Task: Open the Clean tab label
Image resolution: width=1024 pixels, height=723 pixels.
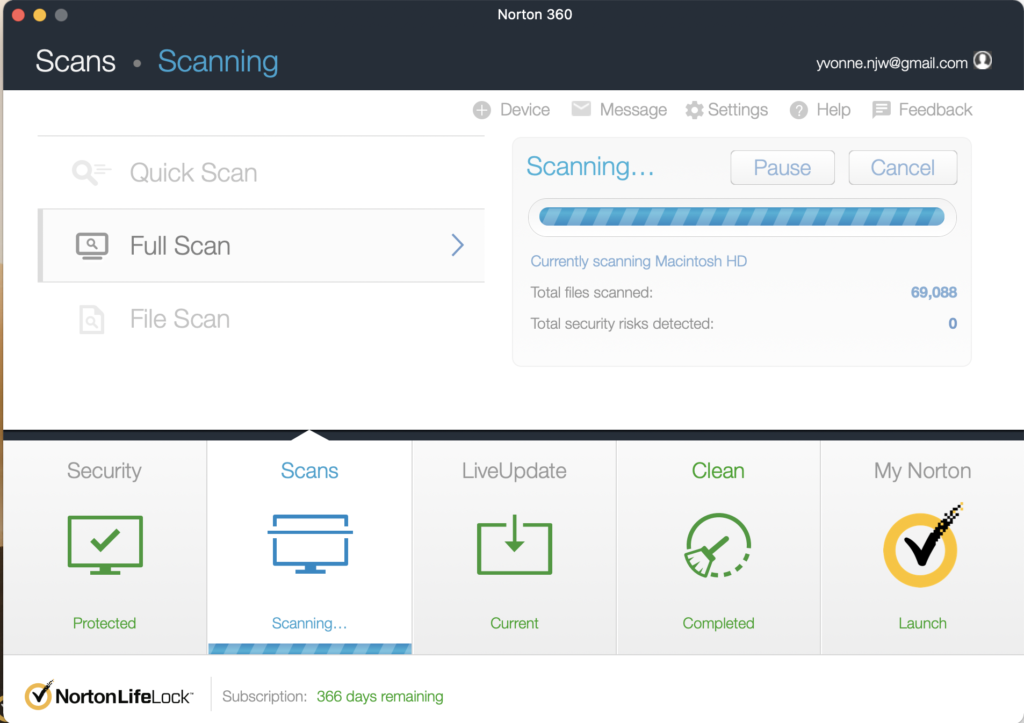Action: pyautogui.click(x=718, y=470)
